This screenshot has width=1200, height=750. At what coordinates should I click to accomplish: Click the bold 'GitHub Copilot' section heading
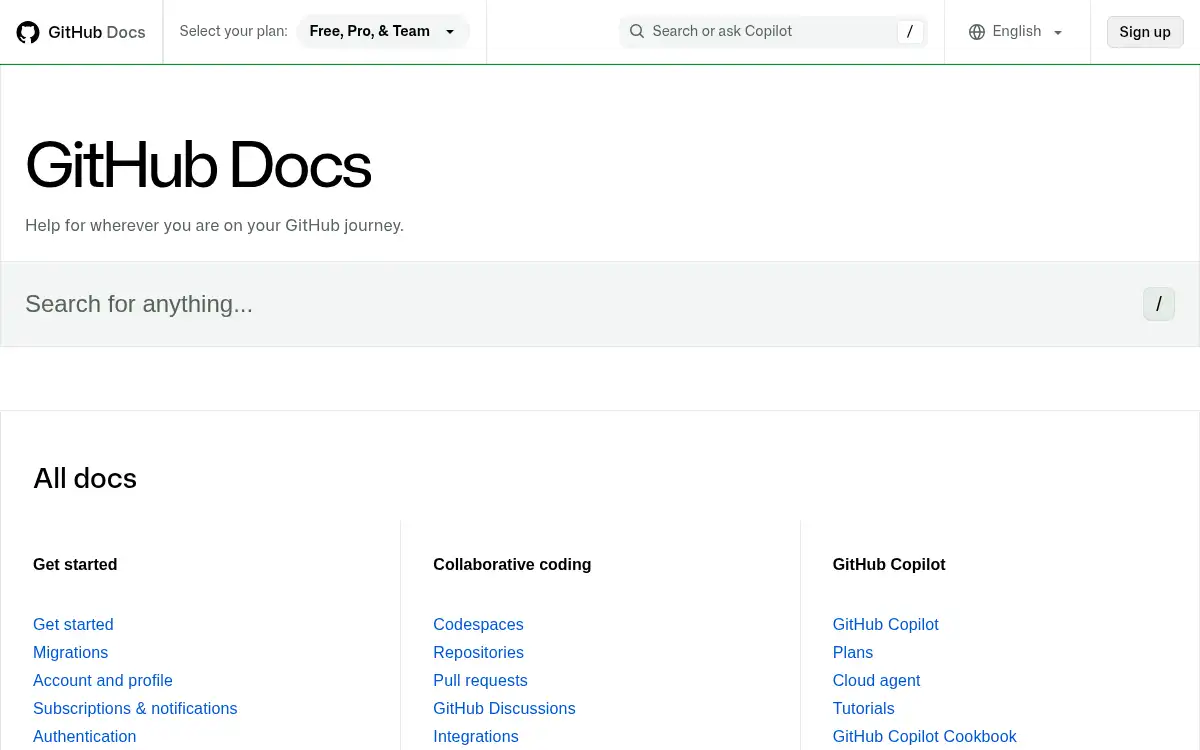tap(889, 564)
